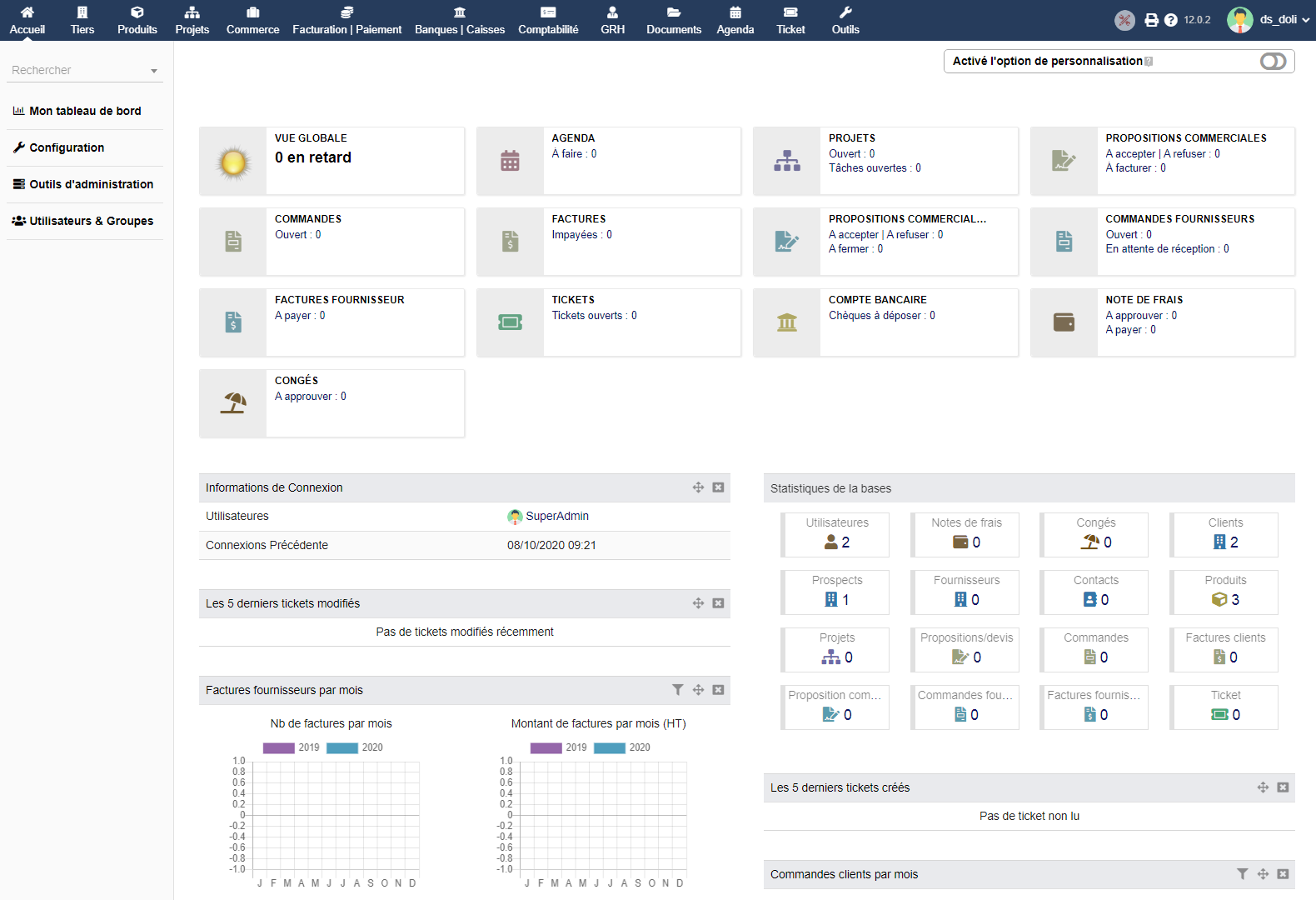Click the SuperAdmin user link

556,517
